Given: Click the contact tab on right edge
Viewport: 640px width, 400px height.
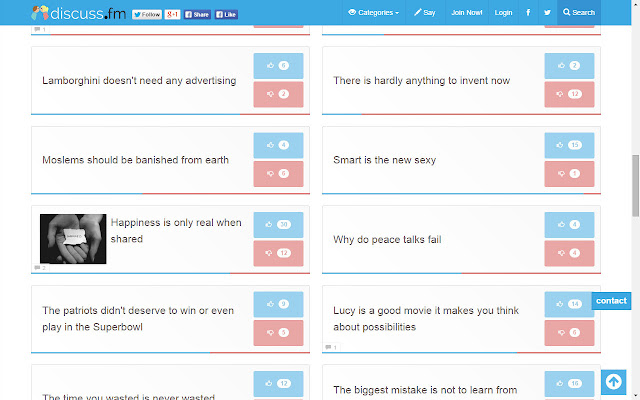Looking at the screenshot, I should click(611, 301).
